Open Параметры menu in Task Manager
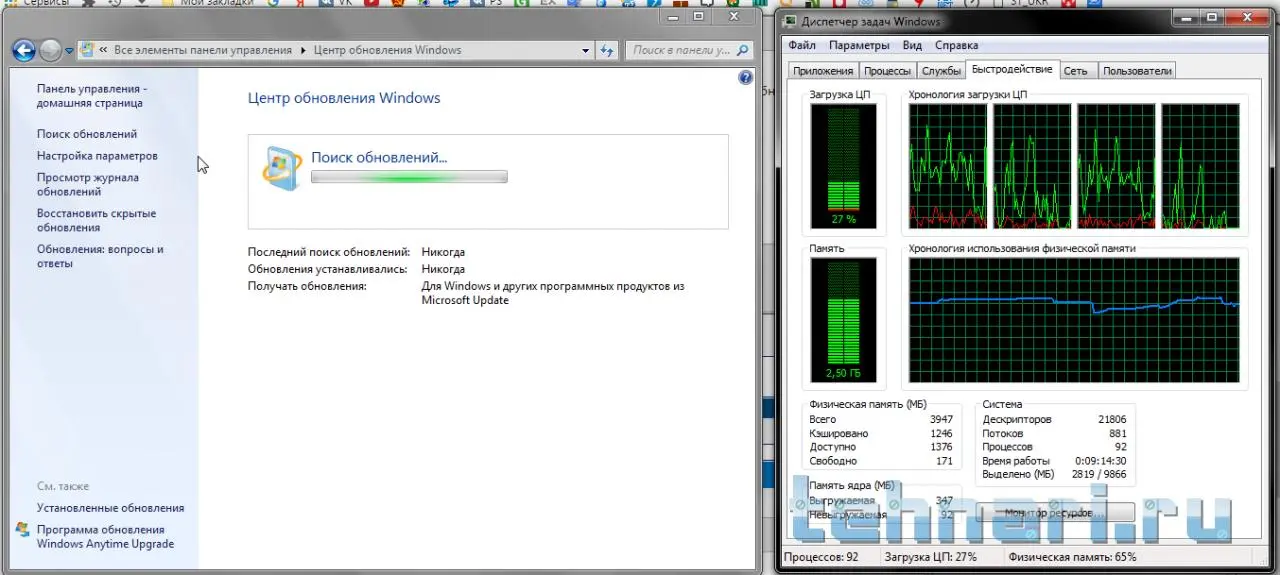1280x575 pixels. pos(859,45)
